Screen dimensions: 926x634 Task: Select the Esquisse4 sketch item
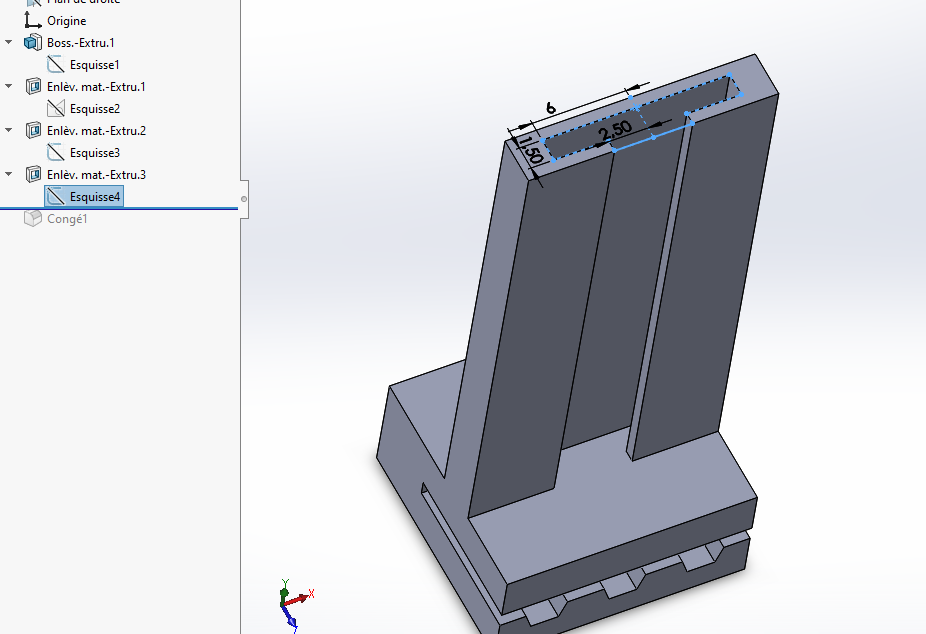pos(94,197)
